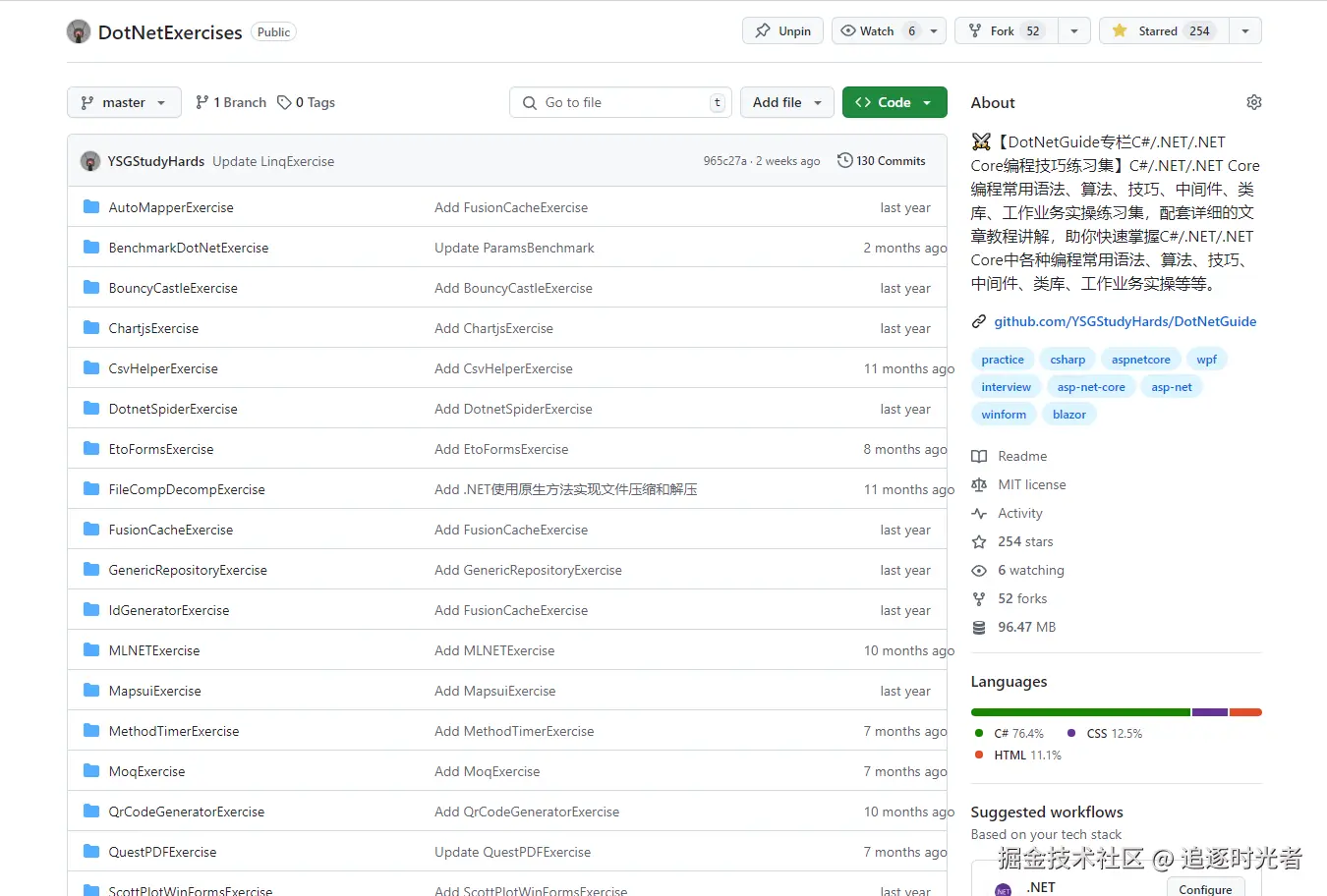Image resolution: width=1327 pixels, height=896 pixels.
Task: Select the aspnetcore topic tag
Action: 1140,360
